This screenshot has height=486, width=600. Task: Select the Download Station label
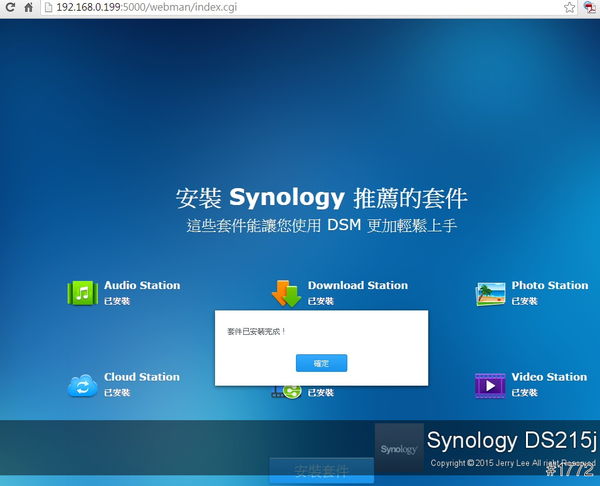coord(357,285)
